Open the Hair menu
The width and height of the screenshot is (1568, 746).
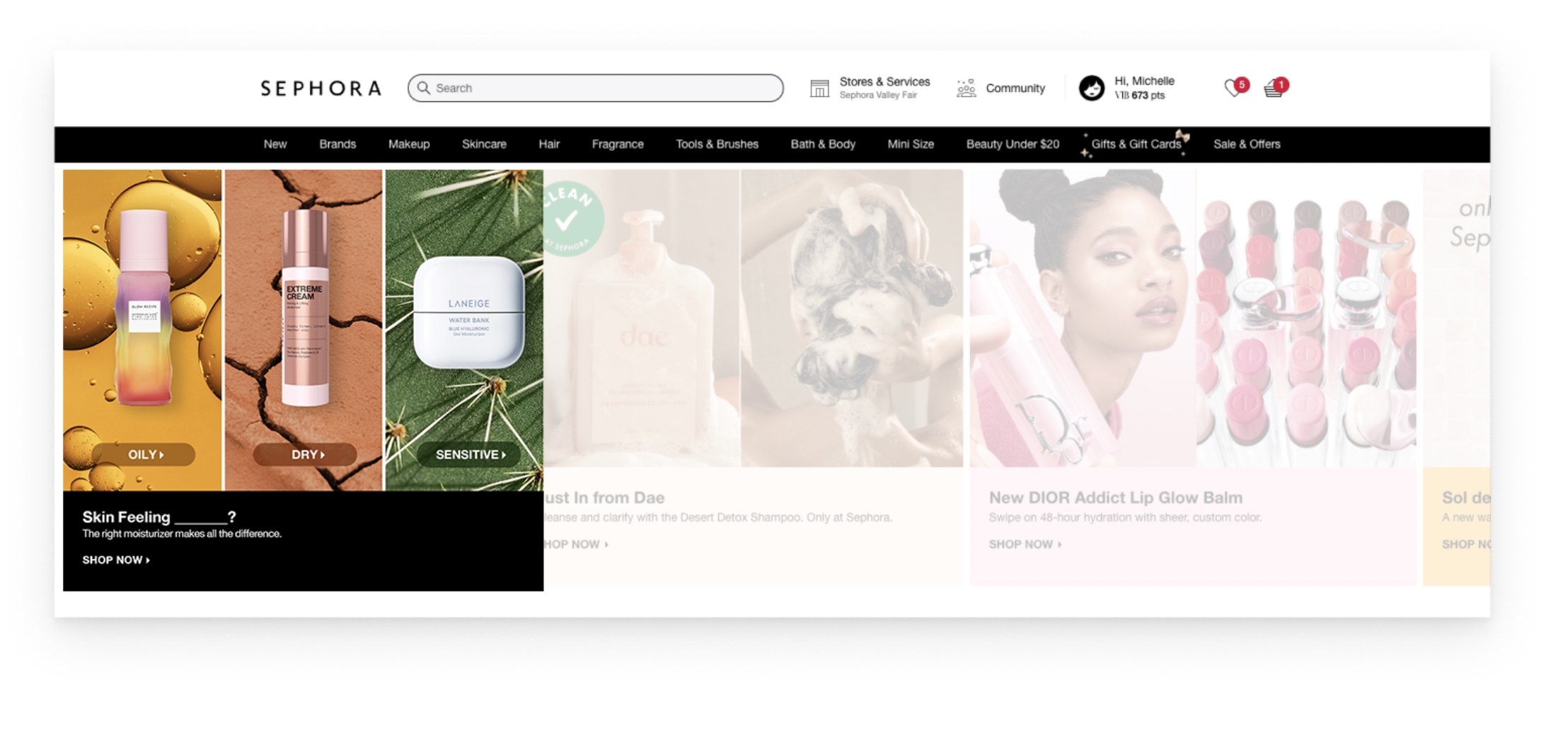click(x=549, y=144)
